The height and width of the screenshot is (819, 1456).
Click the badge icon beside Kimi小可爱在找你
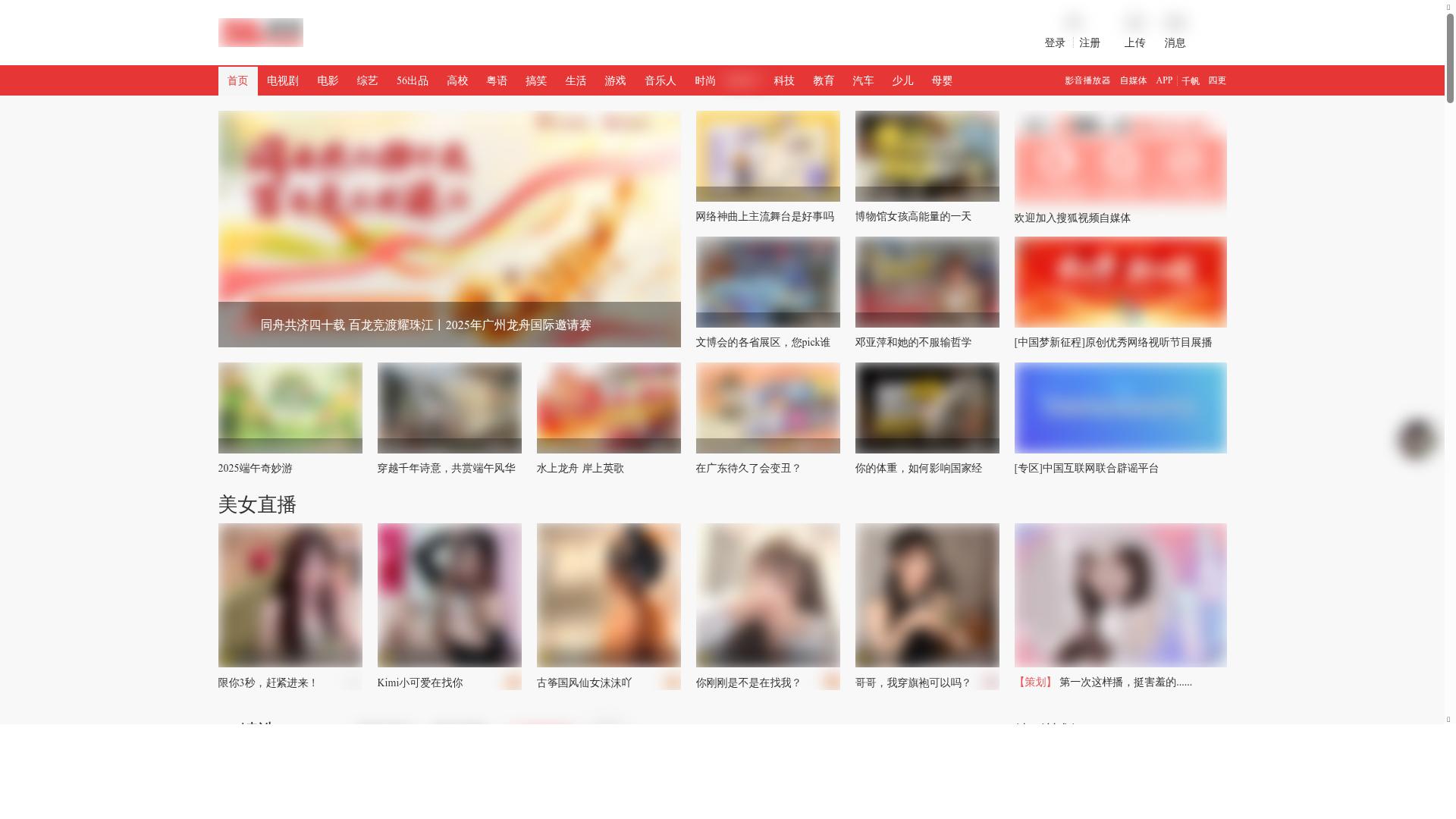(x=511, y=681)
